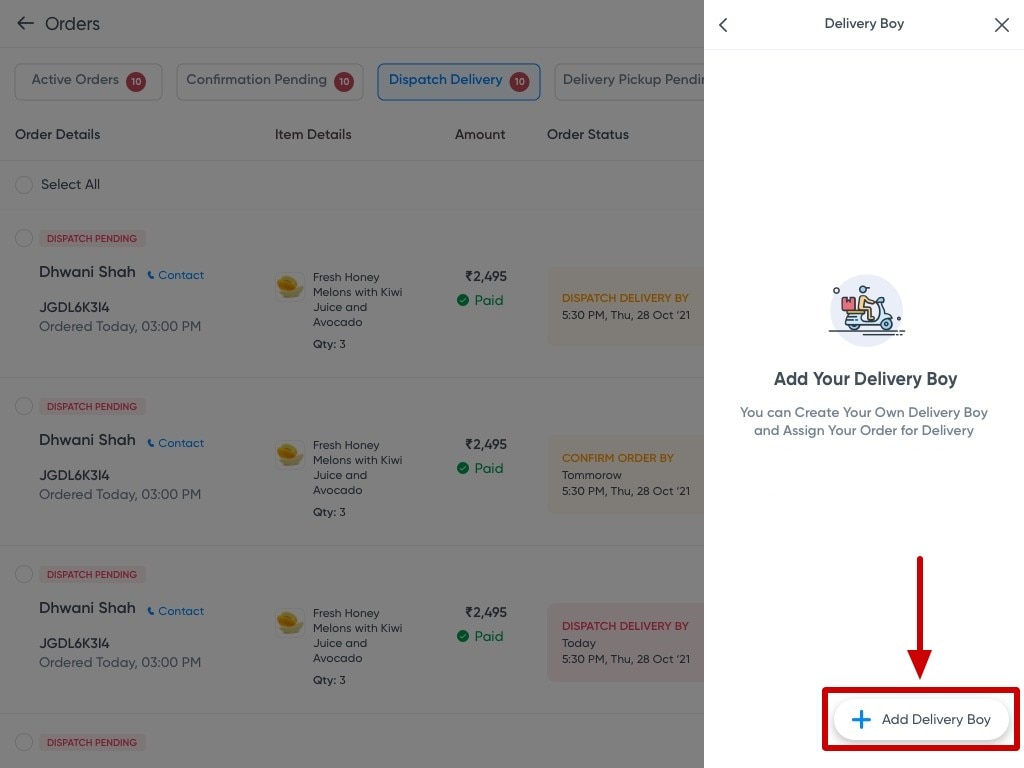Click the DISPATCH PENDING badge on first order
Viewport: 1024px width, 768px height.
(x=91, y=238)
